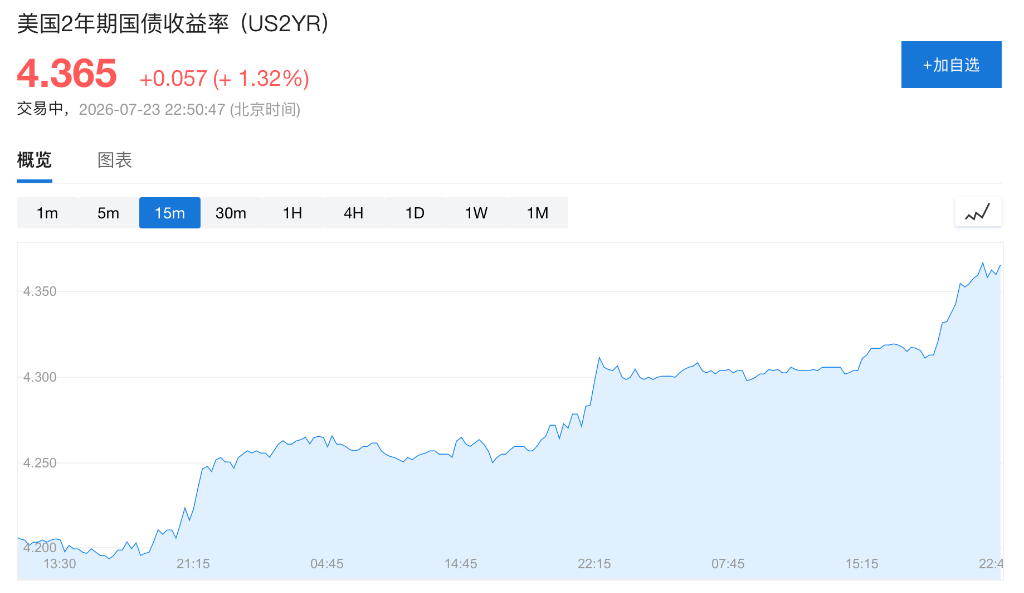Click the 4.300 price axis label
Image resolution: width=1024 pixels, height=593 pixels.
[x=40, y=377]
